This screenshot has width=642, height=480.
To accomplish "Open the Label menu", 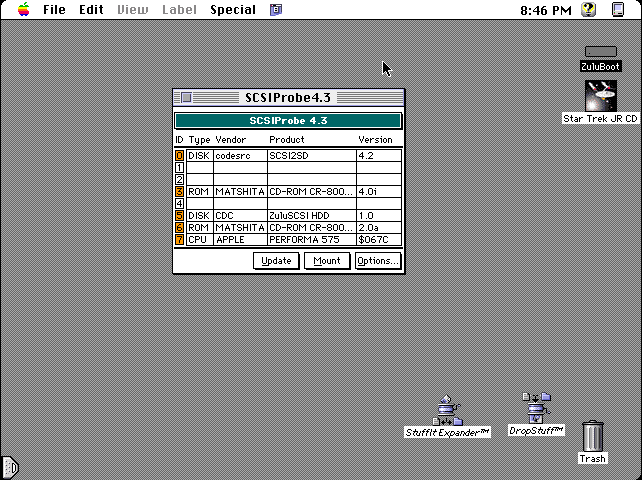I will click(x=179, y=9).
